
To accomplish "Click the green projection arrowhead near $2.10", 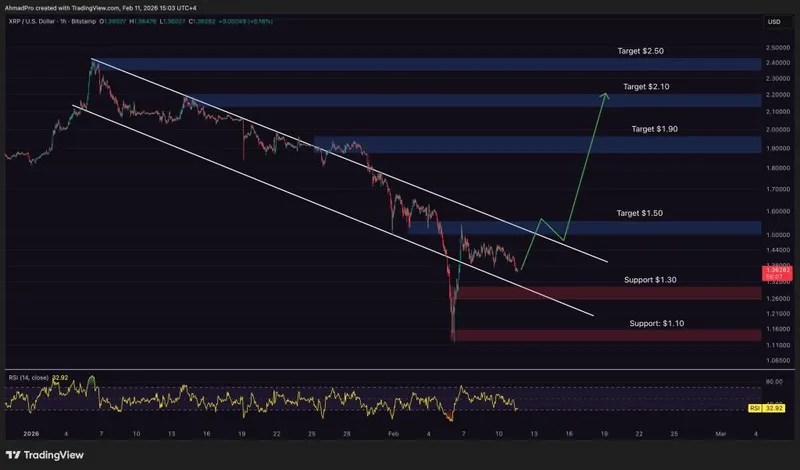I will click(605, 96).
